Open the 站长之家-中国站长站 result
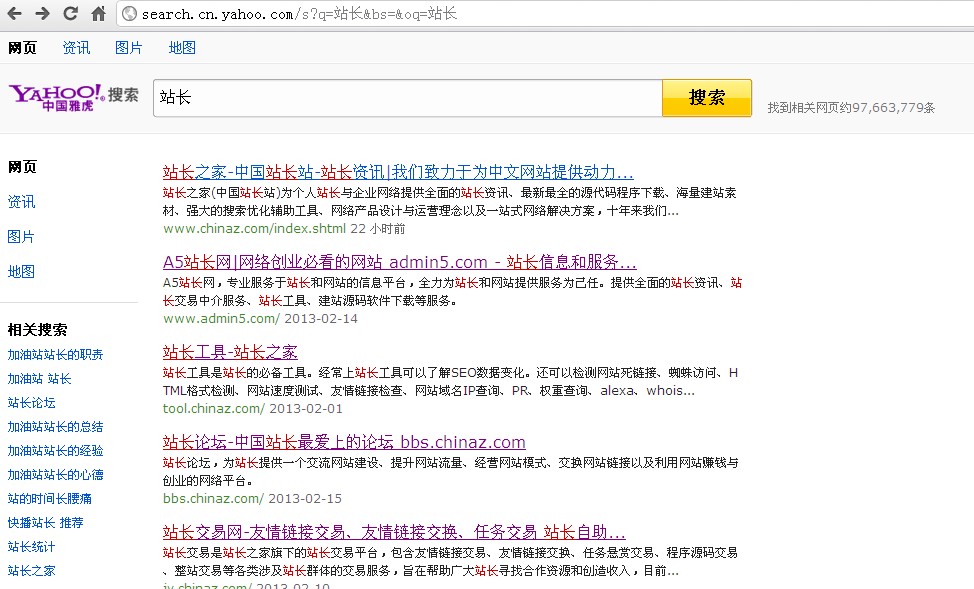 398,172
